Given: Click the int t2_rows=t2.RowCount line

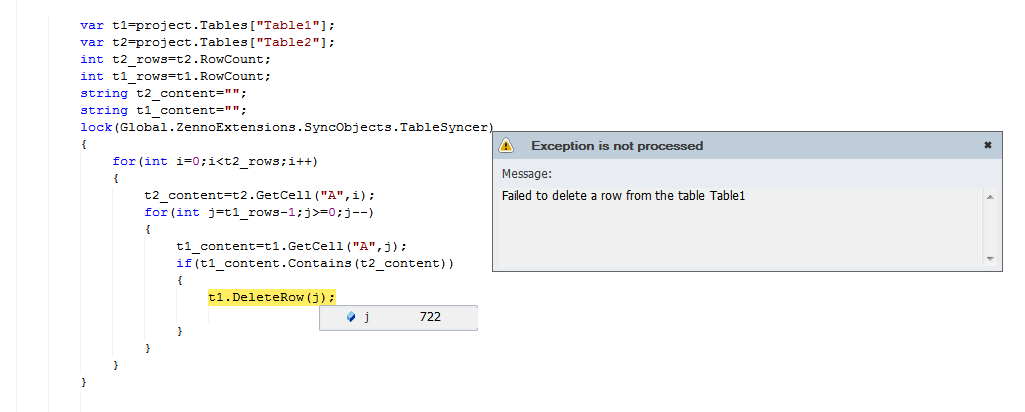Looking at the screenshot, I should click(x=175, y=60).
